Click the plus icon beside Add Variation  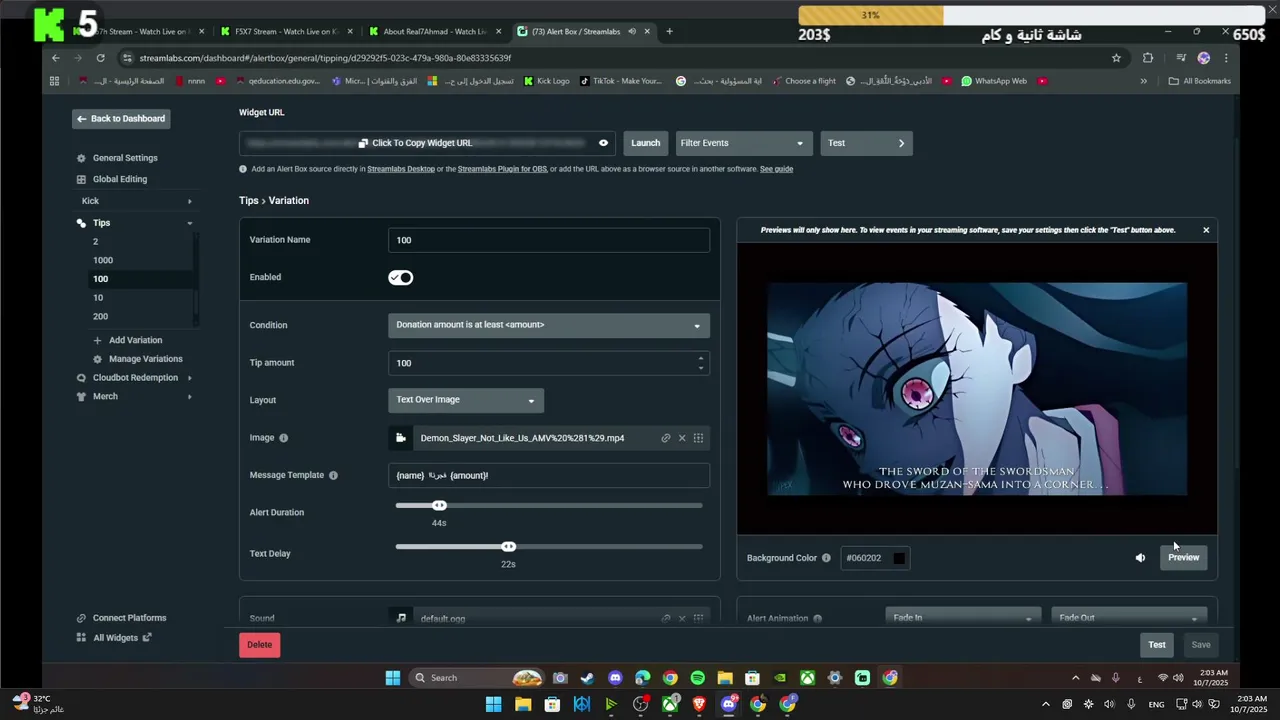click(97, 340)
